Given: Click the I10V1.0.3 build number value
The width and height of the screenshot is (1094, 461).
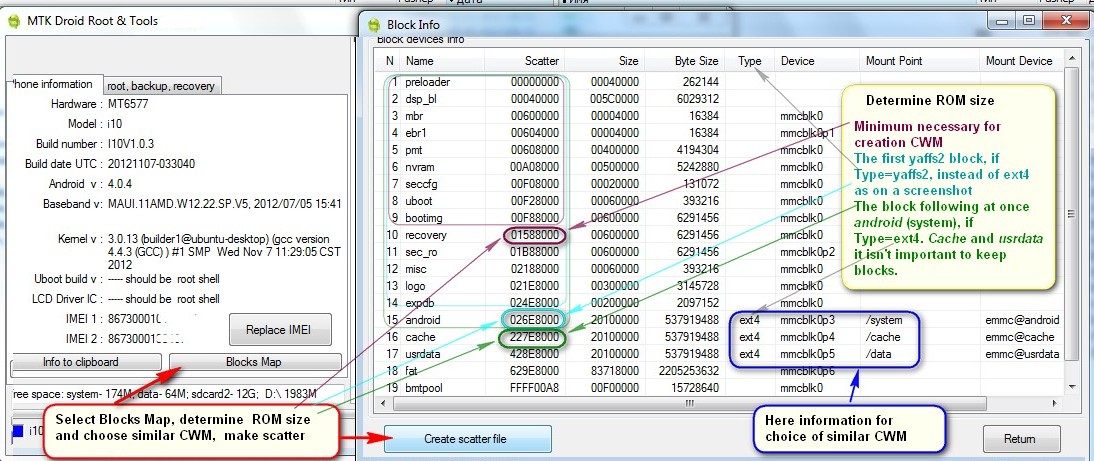Looking at the screenshot, I should coord(130,144).
